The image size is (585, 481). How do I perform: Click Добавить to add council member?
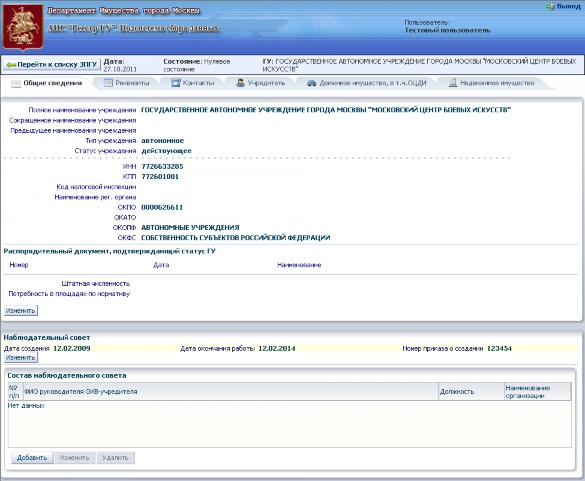click(x=32, y=458)
